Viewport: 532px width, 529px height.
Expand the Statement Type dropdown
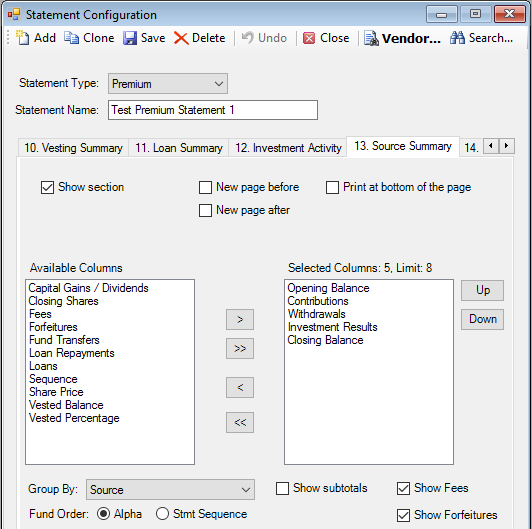pos(168,83)
